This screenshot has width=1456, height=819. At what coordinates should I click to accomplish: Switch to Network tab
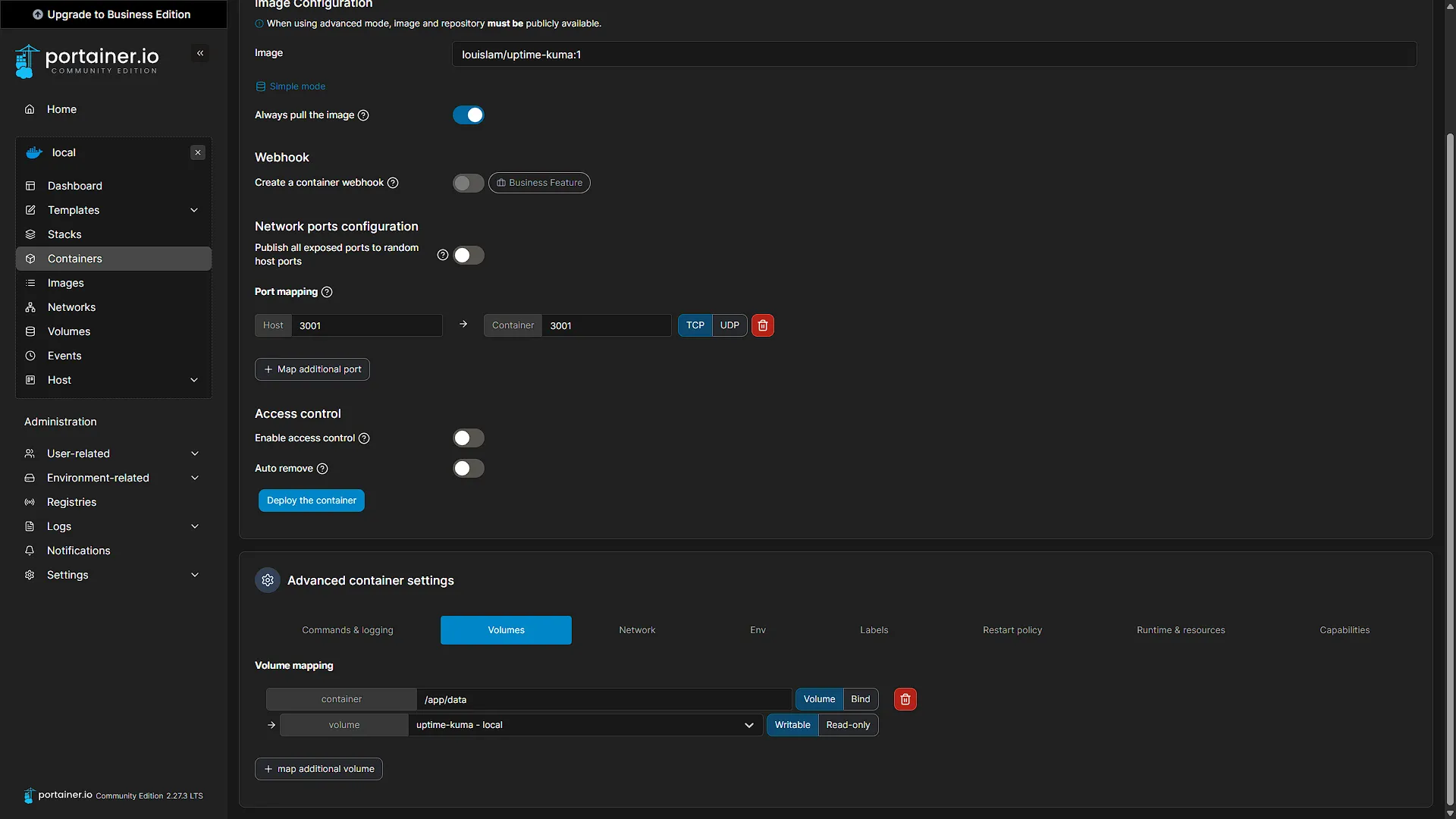[x=637, y=630]
